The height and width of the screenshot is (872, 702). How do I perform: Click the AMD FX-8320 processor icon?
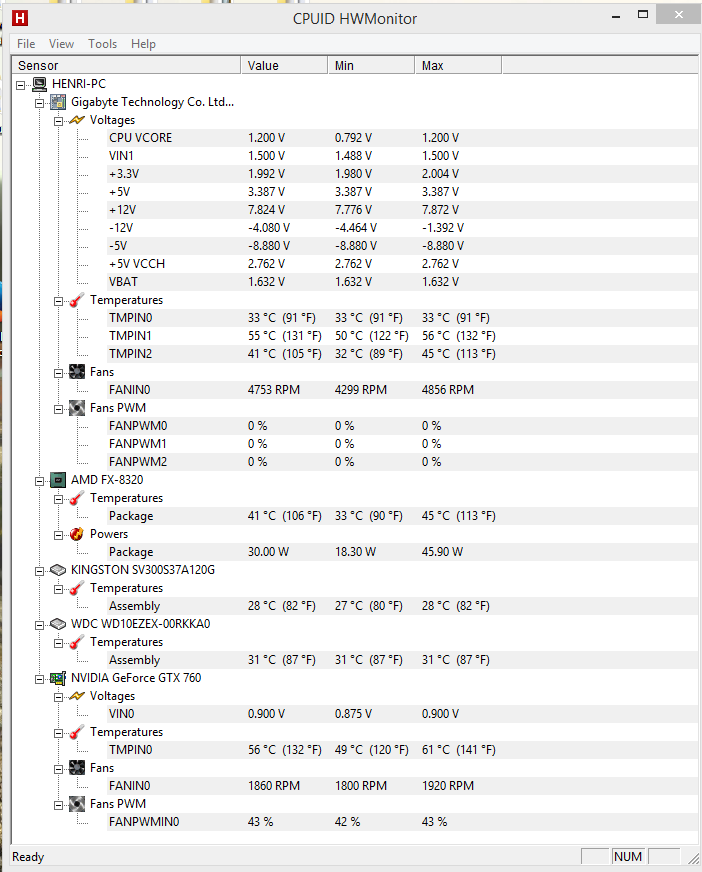point(58,480)
